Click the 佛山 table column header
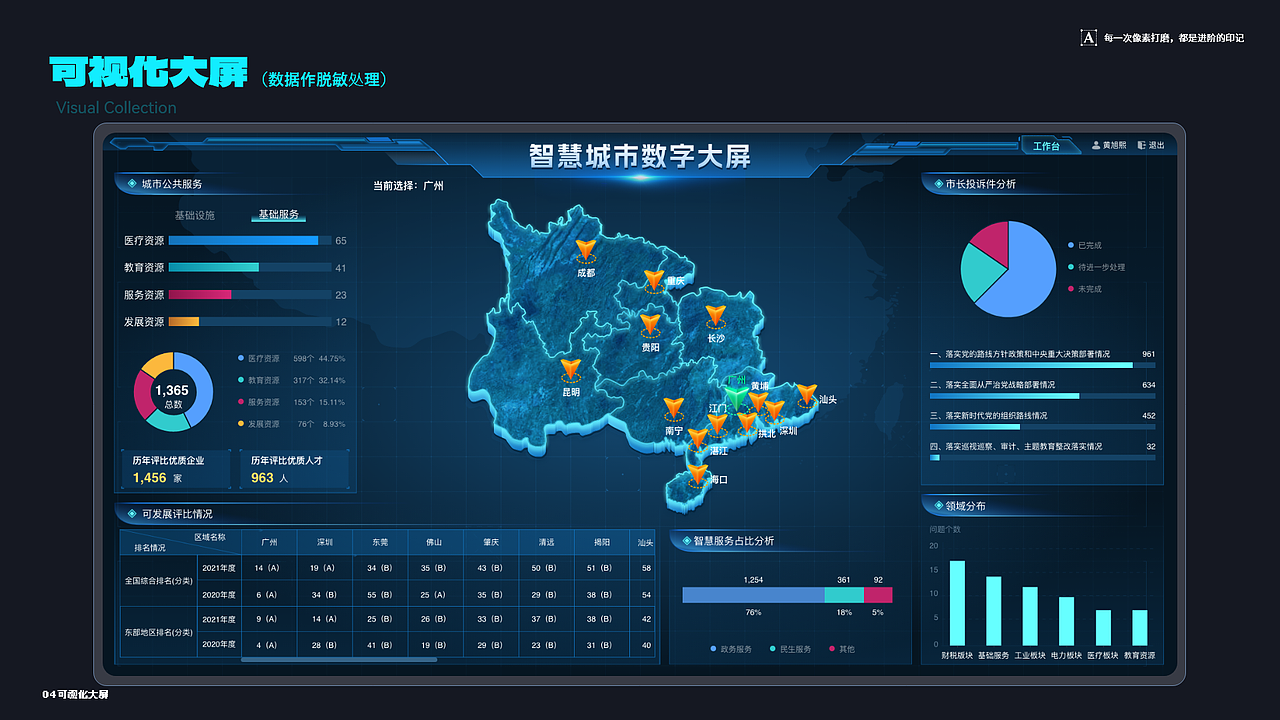 [x=434, y=543]
